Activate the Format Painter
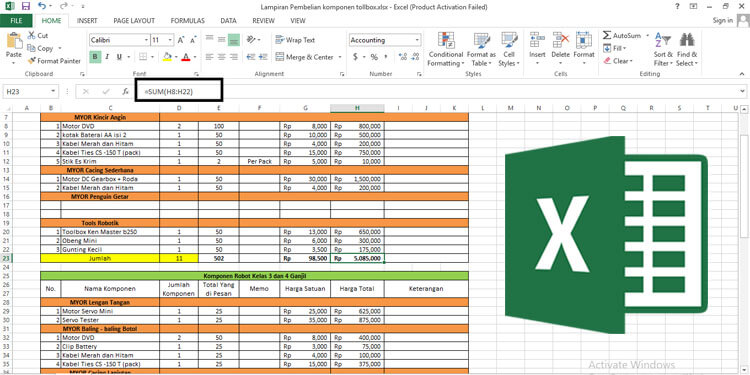Viewport: 750px width, 375px height. [x=54, y=61]
